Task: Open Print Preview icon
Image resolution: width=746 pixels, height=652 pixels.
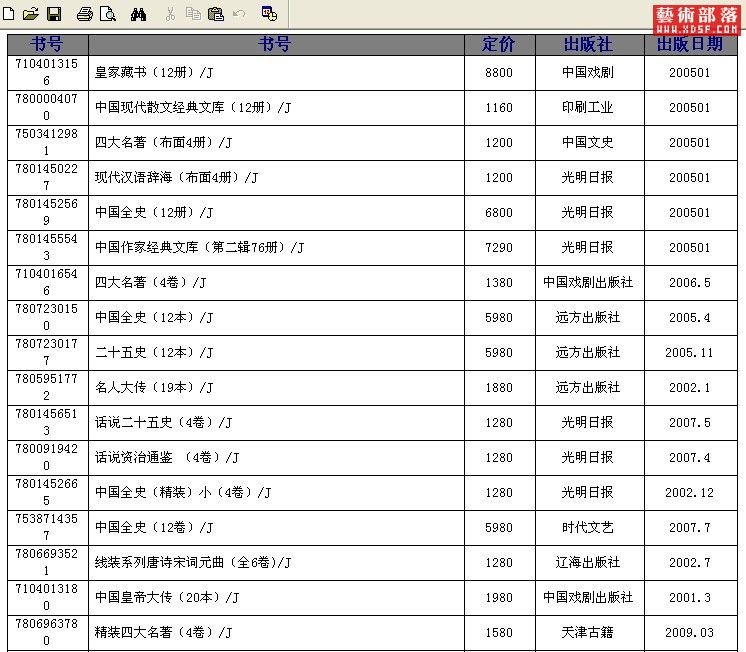Action: tap(108, 13)
